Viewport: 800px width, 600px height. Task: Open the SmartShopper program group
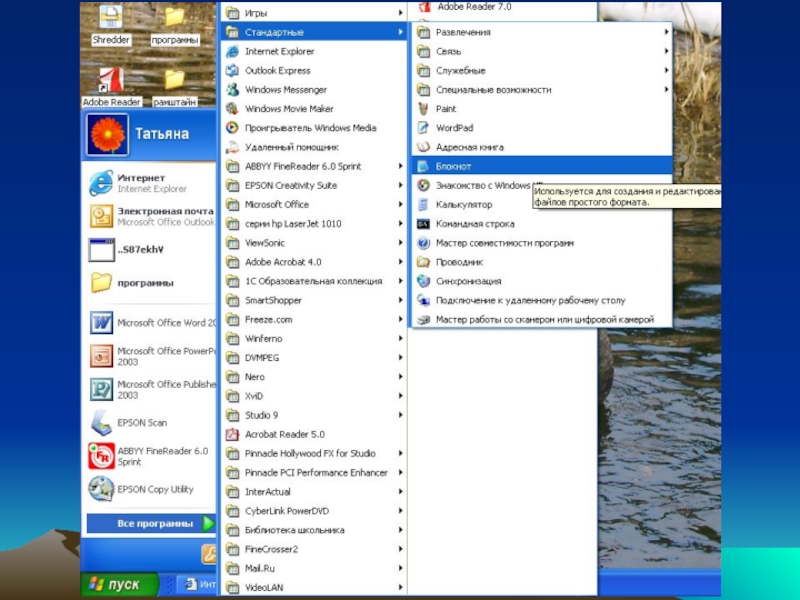pyautogui.click(x=314, y=301)
